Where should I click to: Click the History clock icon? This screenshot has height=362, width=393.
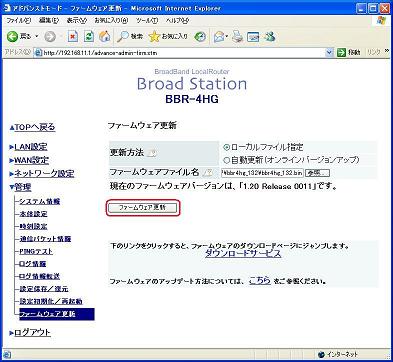tap(200, 37)
